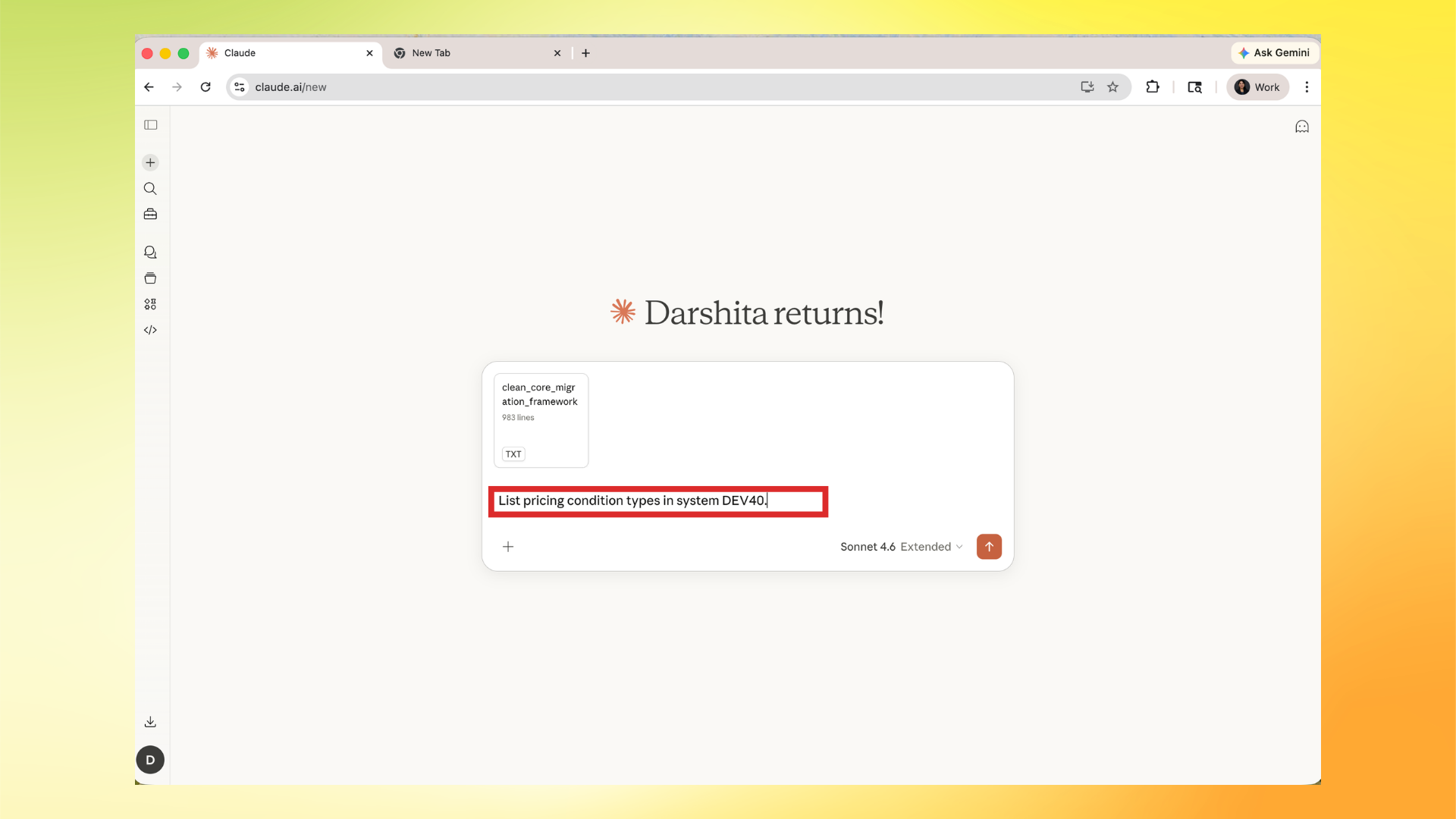This screenshot has width=1456, height=819.
Task: Open the ghost incognito chat icon
Action: coord(1302,127)
